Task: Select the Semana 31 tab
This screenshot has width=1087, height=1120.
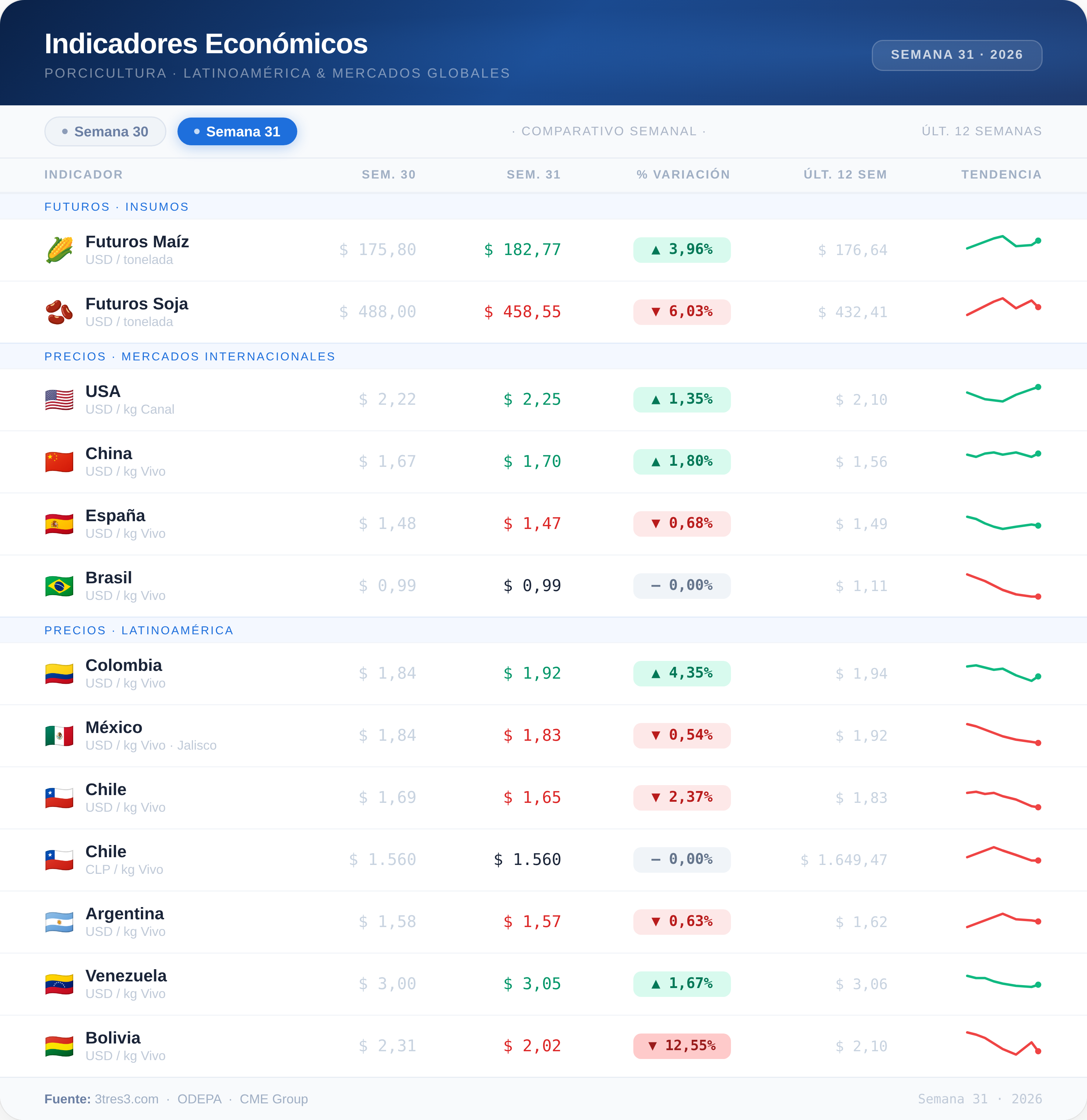Action: [x=237, y=132]
